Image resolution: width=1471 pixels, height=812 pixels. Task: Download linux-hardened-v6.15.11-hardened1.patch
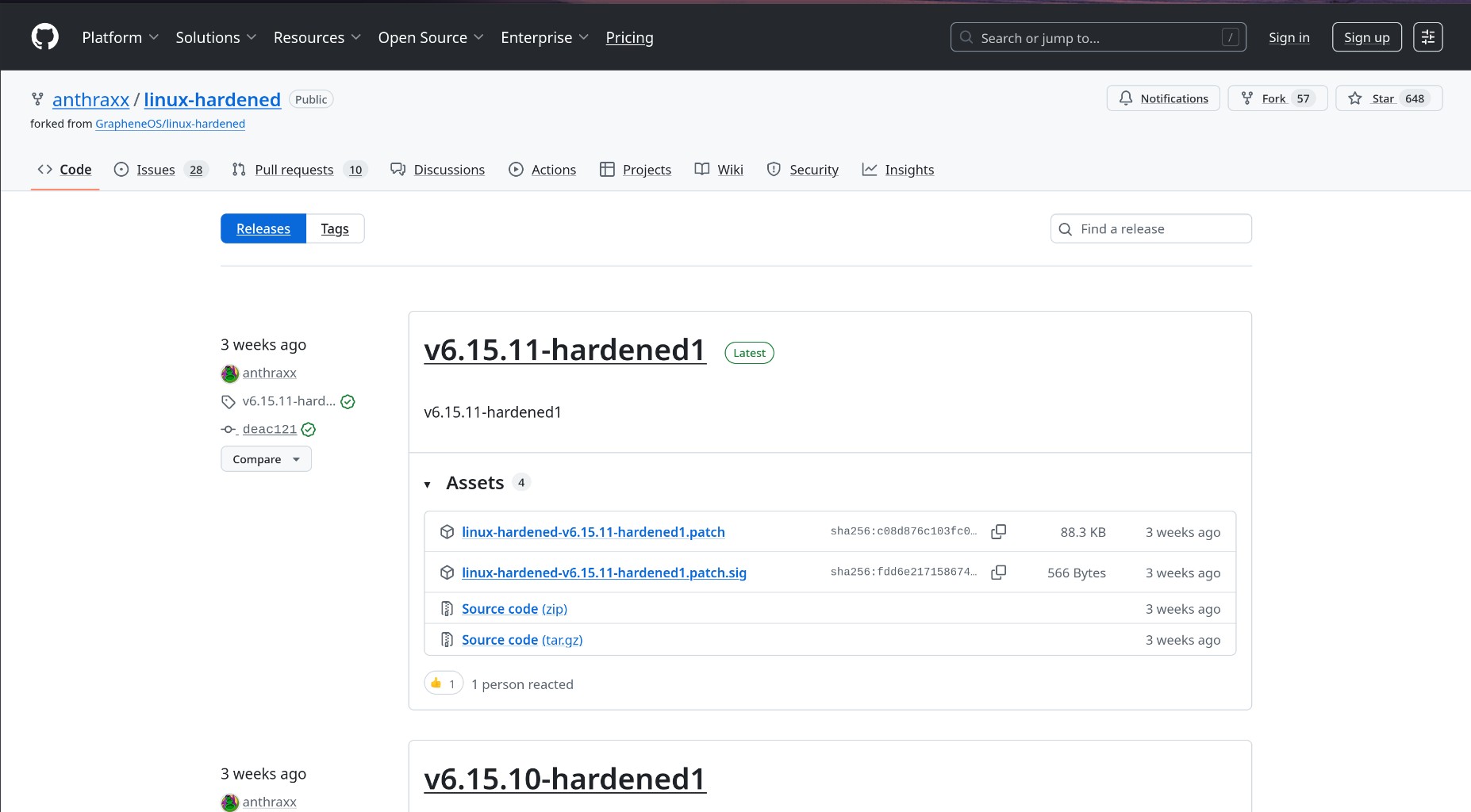[593, 532]
